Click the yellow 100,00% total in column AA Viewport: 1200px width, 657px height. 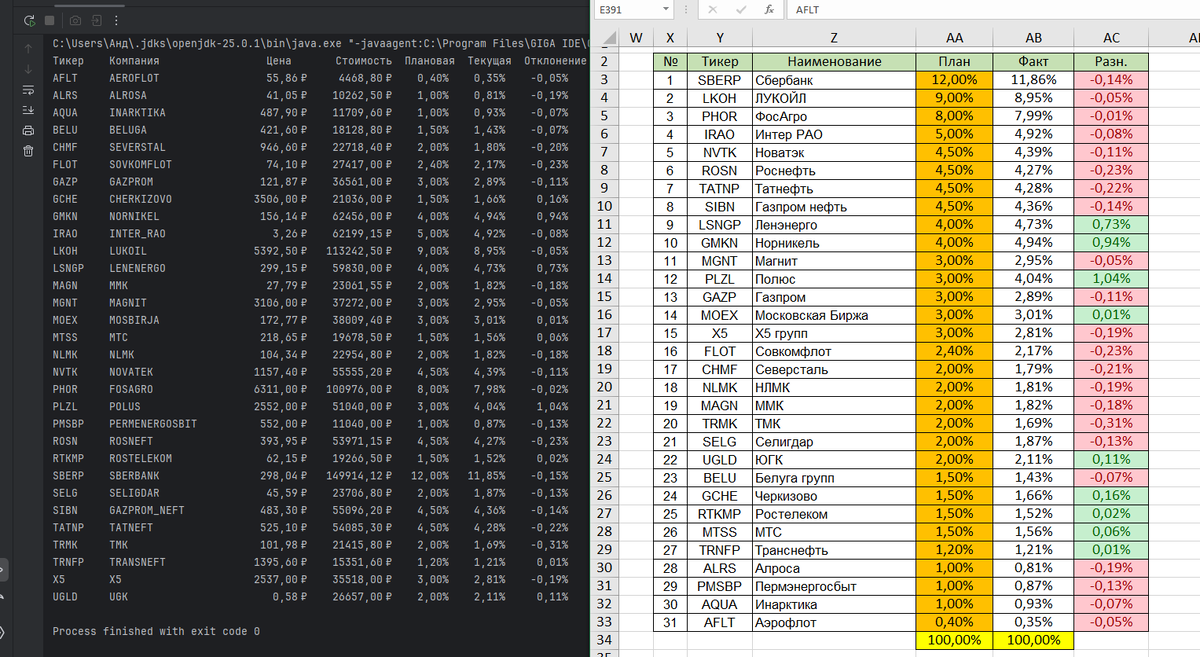point(955,640)
